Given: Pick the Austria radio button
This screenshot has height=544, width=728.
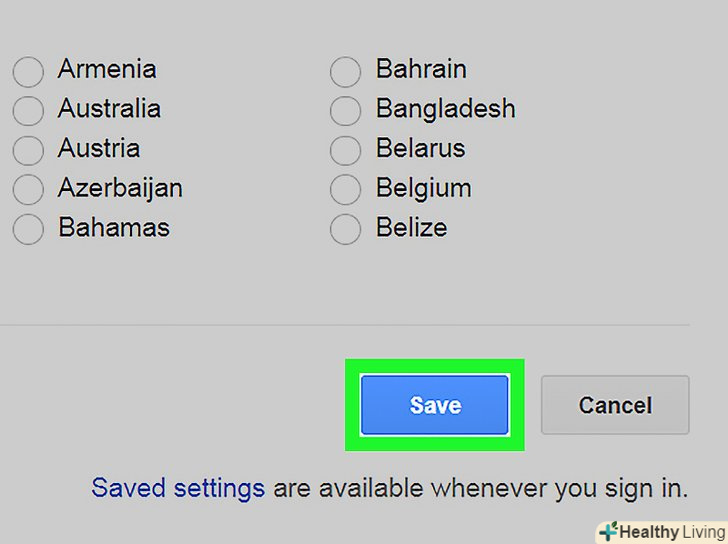Looking at the screenshot, I should pyautogui.click(x=28, y=150).
